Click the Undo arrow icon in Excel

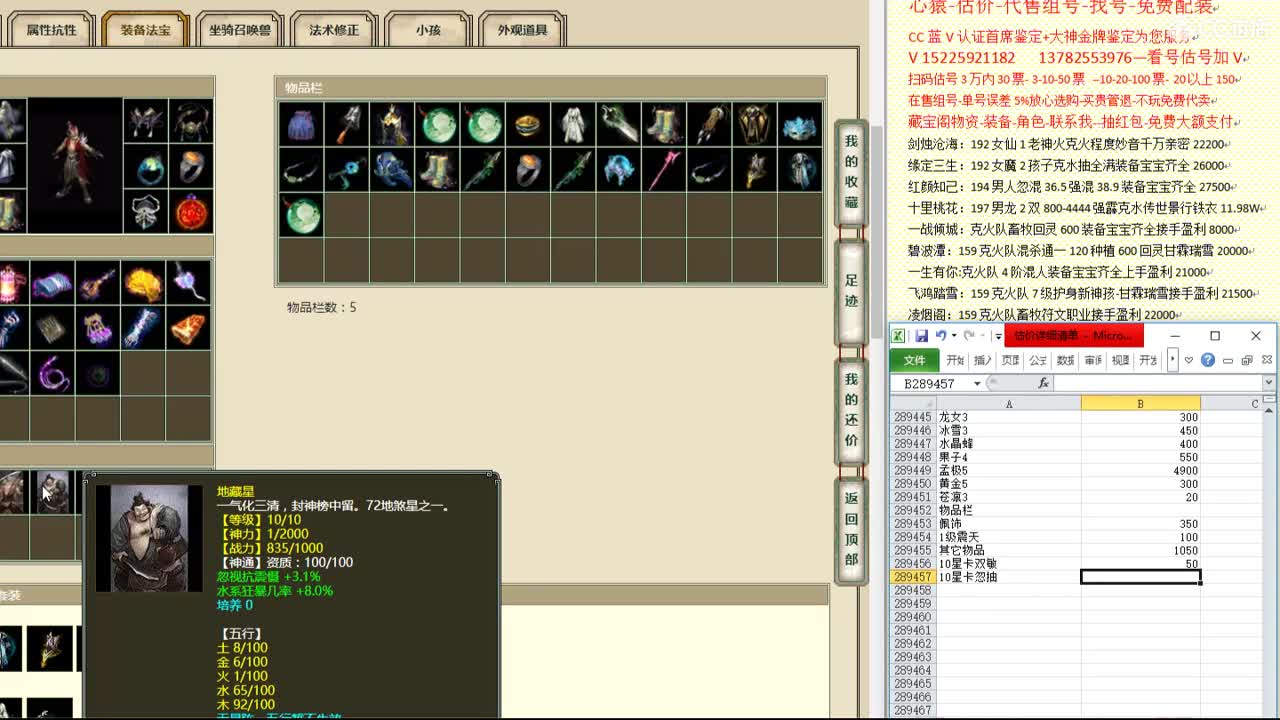coord(940,337)
